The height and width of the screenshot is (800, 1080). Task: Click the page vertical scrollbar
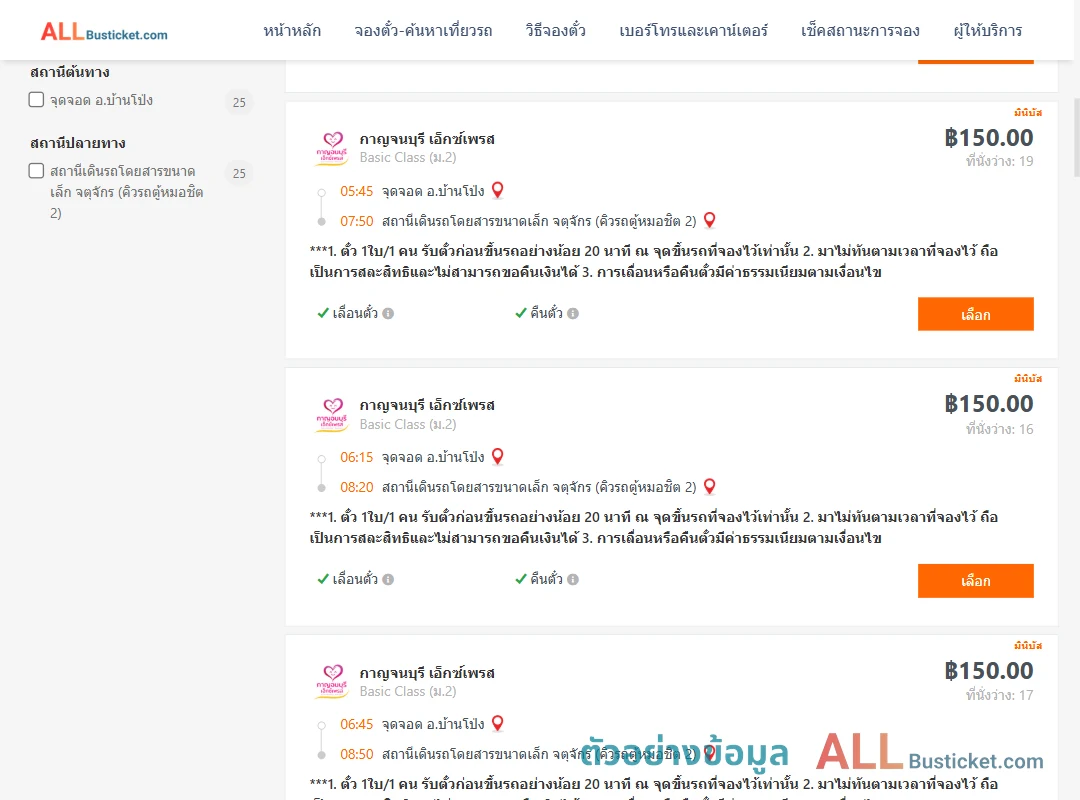click(x=1077, y=138)
